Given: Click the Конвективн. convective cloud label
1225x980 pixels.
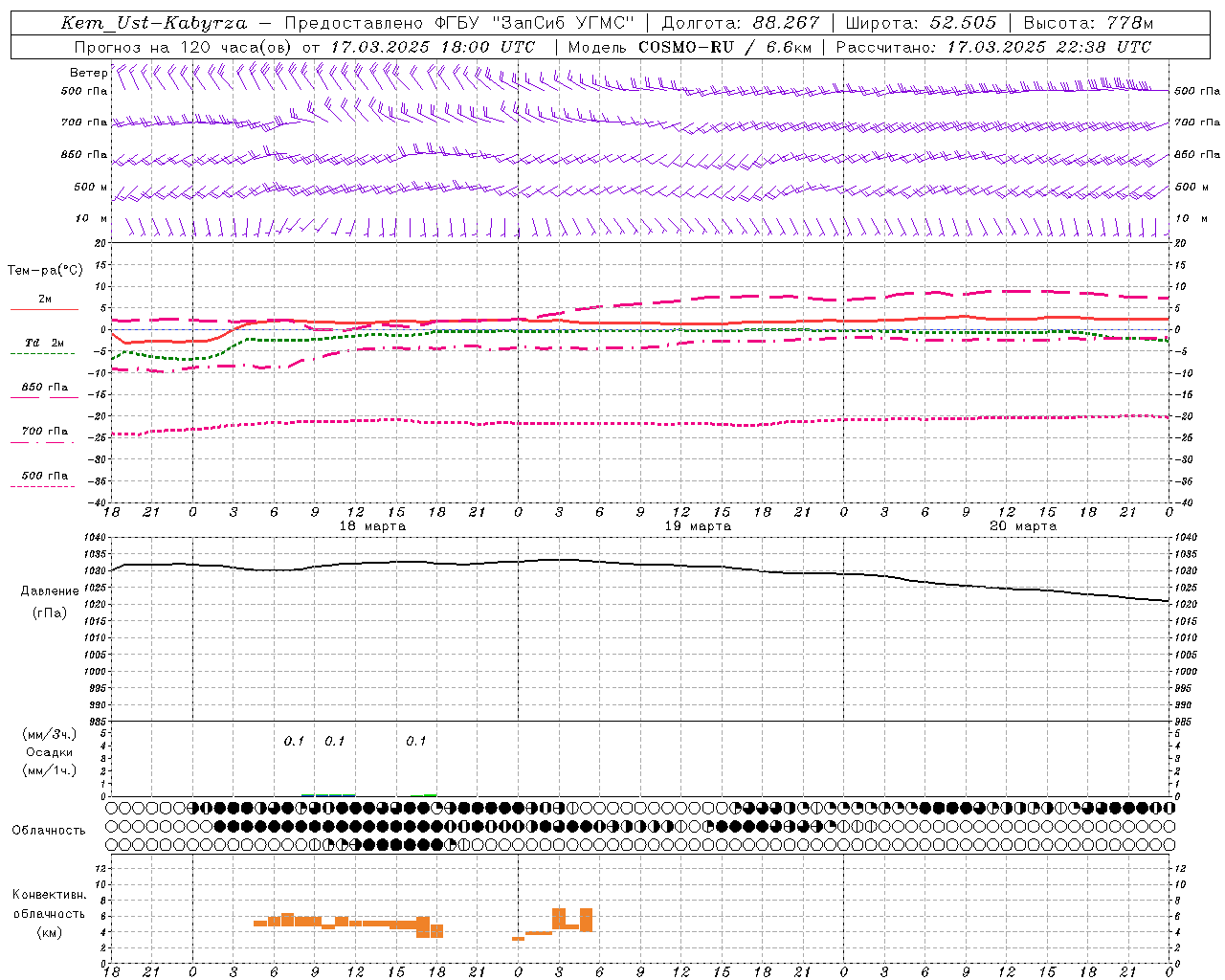Looking at the screenshot, I should 49,895.
